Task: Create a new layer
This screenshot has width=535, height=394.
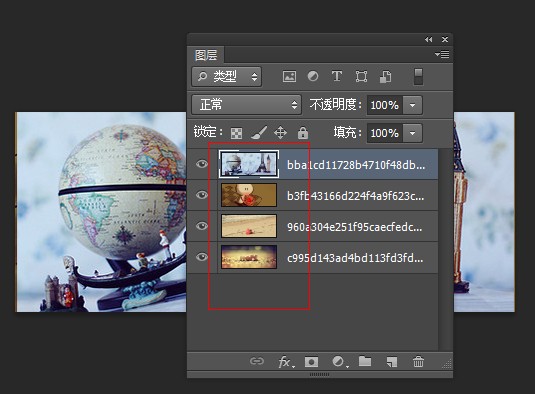Action: point(392,362)
